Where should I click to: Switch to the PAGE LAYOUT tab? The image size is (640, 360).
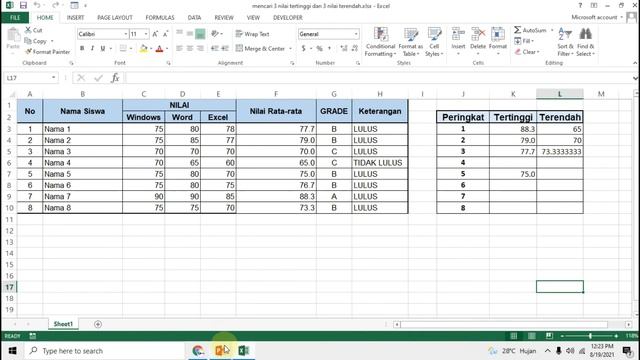click(115, 18)
